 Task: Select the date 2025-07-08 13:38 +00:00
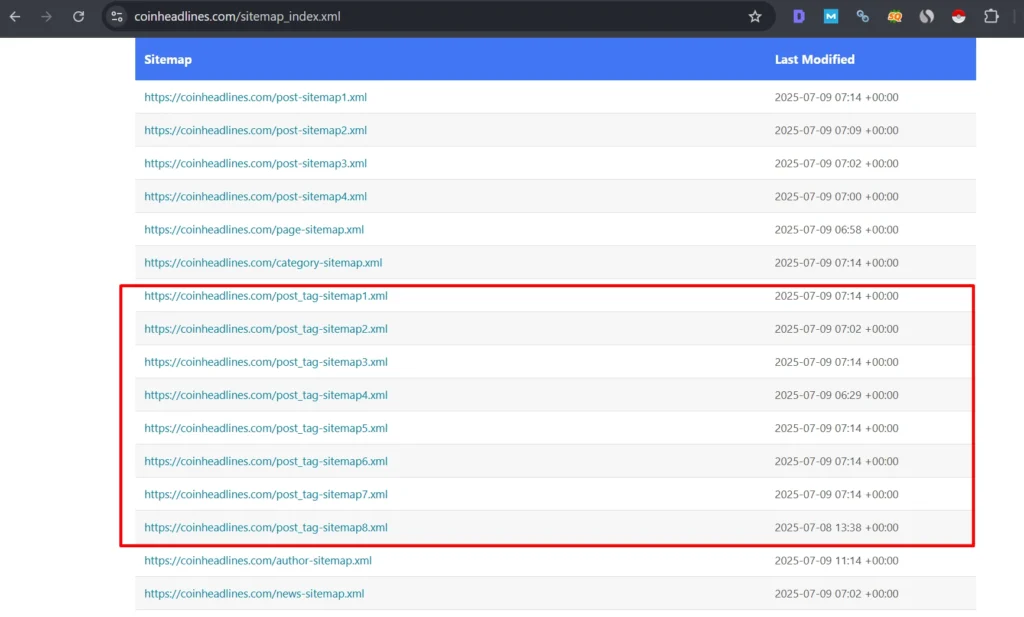click(x=837, y=528)
